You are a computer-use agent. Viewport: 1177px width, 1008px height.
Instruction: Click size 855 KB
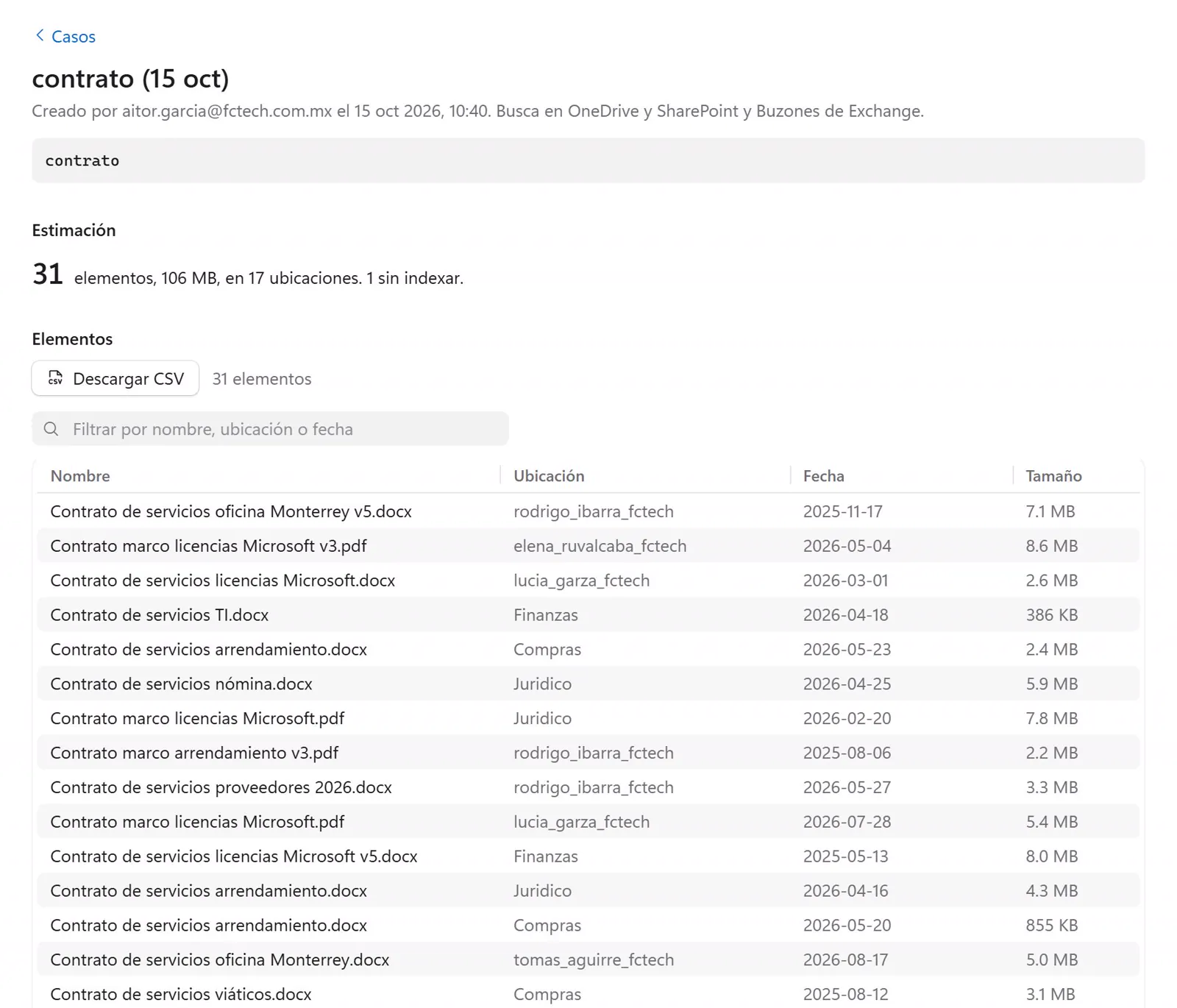pos(1052,925)
